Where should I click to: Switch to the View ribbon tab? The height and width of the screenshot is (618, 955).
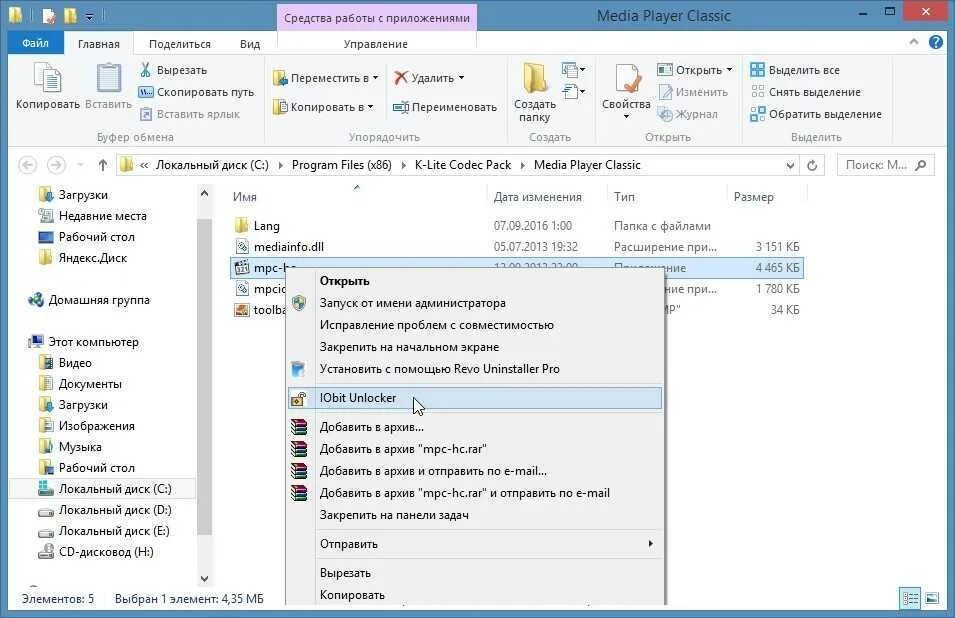click(x=250, y=44)
